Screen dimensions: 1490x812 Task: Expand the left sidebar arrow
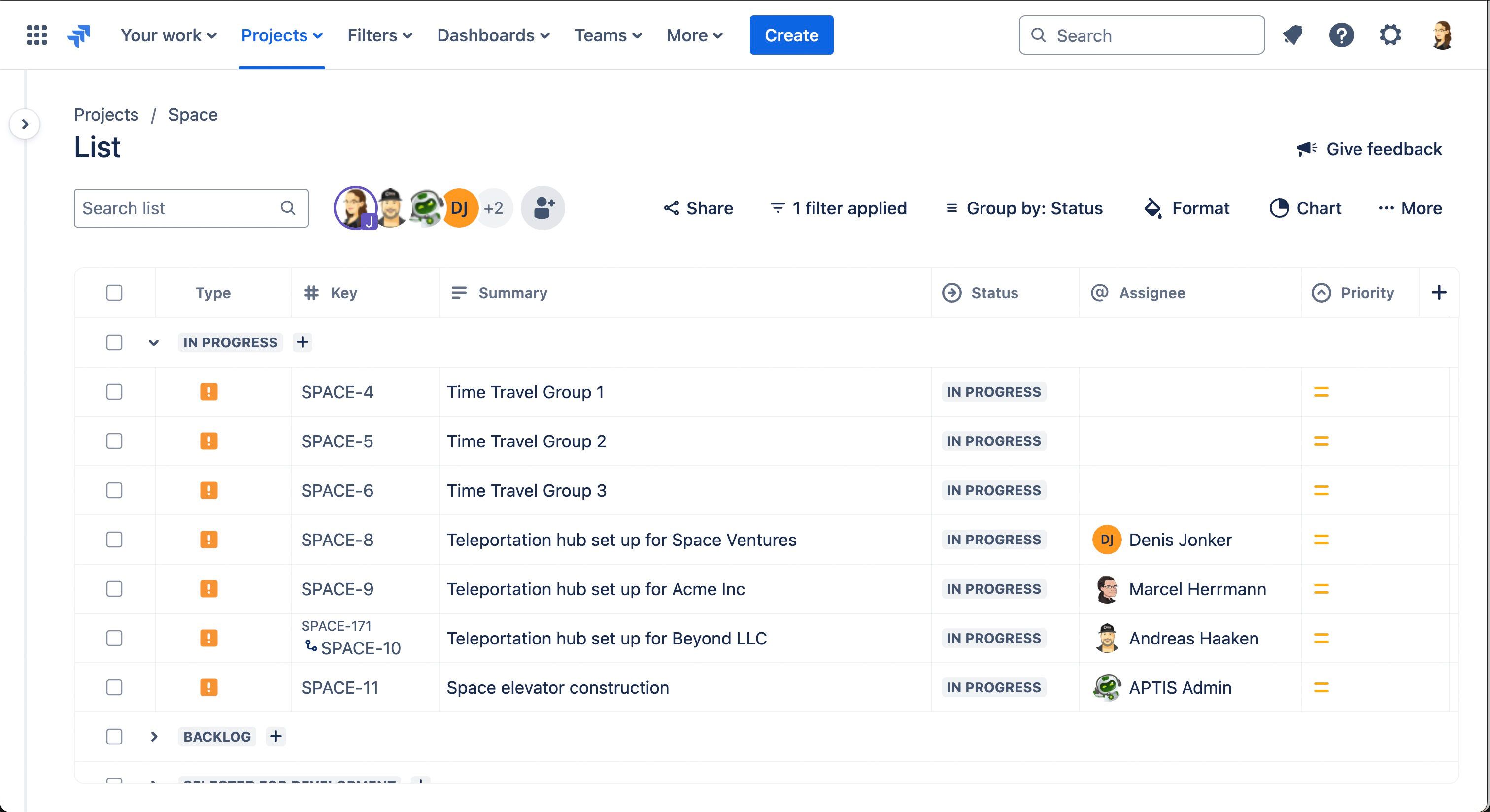(x=25, y=124)
